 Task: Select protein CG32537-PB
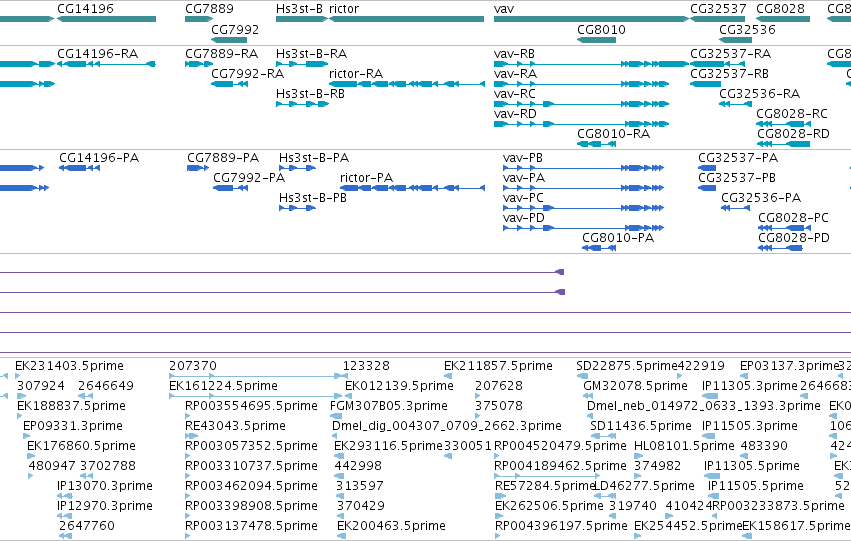coord(737,177)
